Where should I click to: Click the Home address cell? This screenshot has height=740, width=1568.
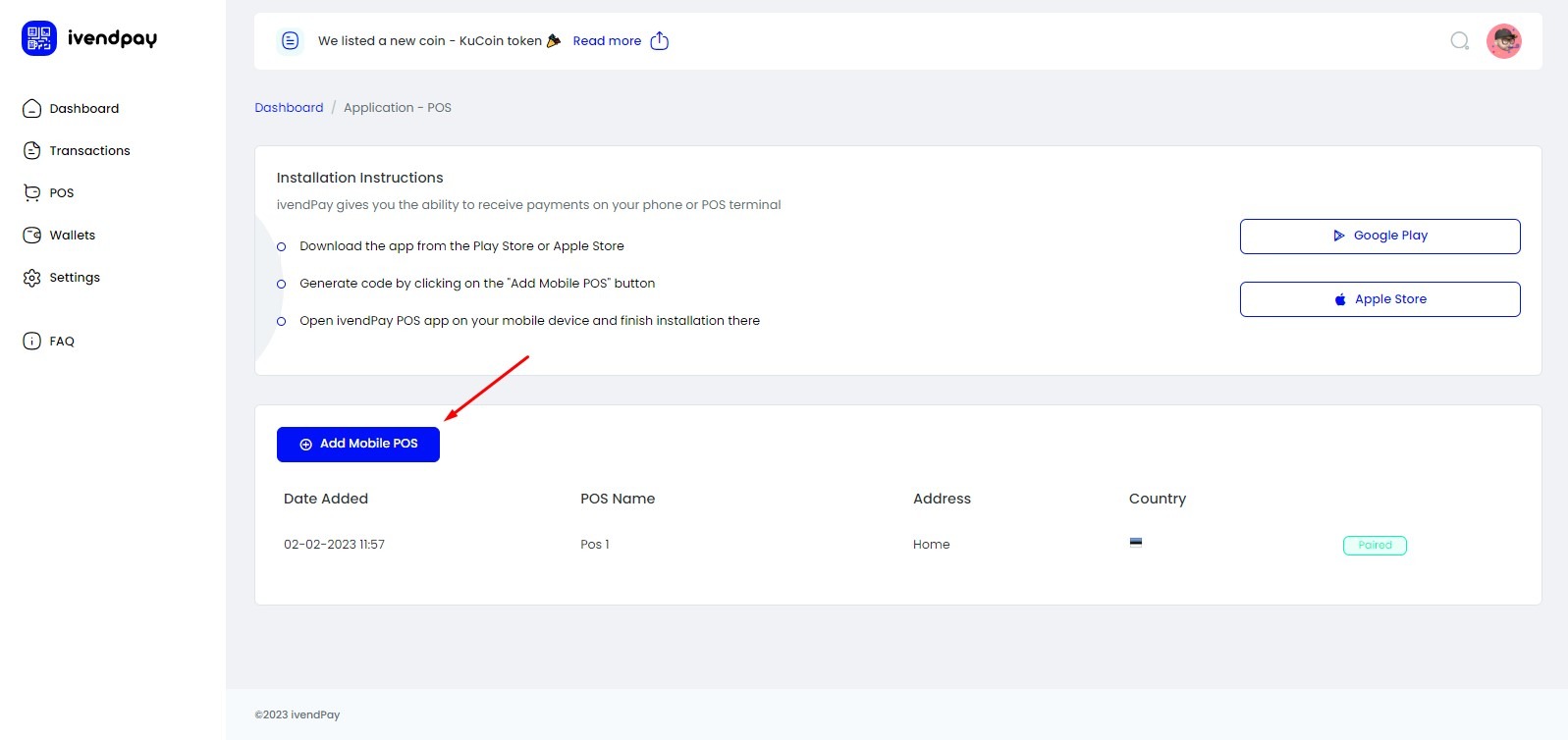pyautogui.click(x=932, y=545)
